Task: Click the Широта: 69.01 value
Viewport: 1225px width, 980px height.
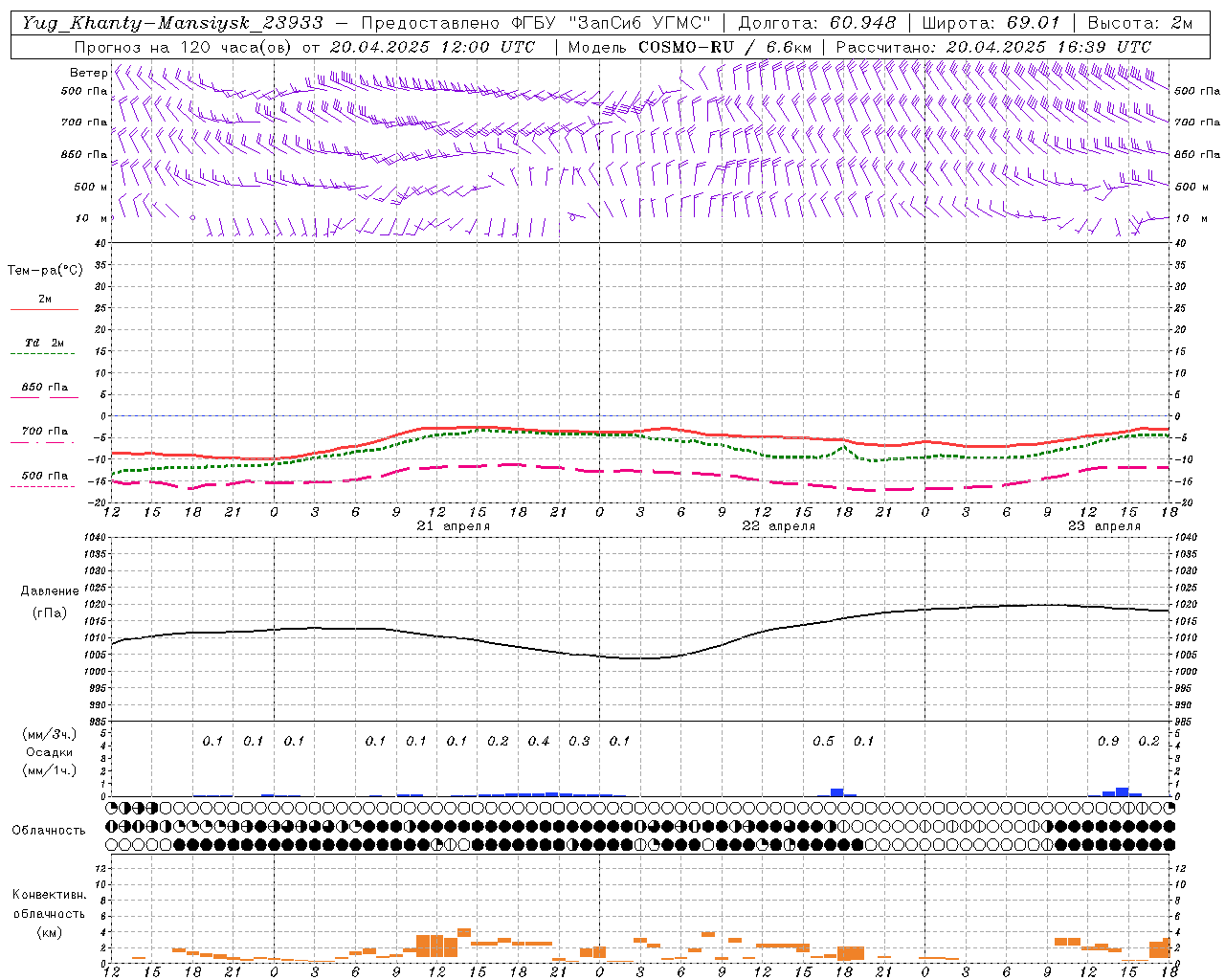Action: click(991, 23)
